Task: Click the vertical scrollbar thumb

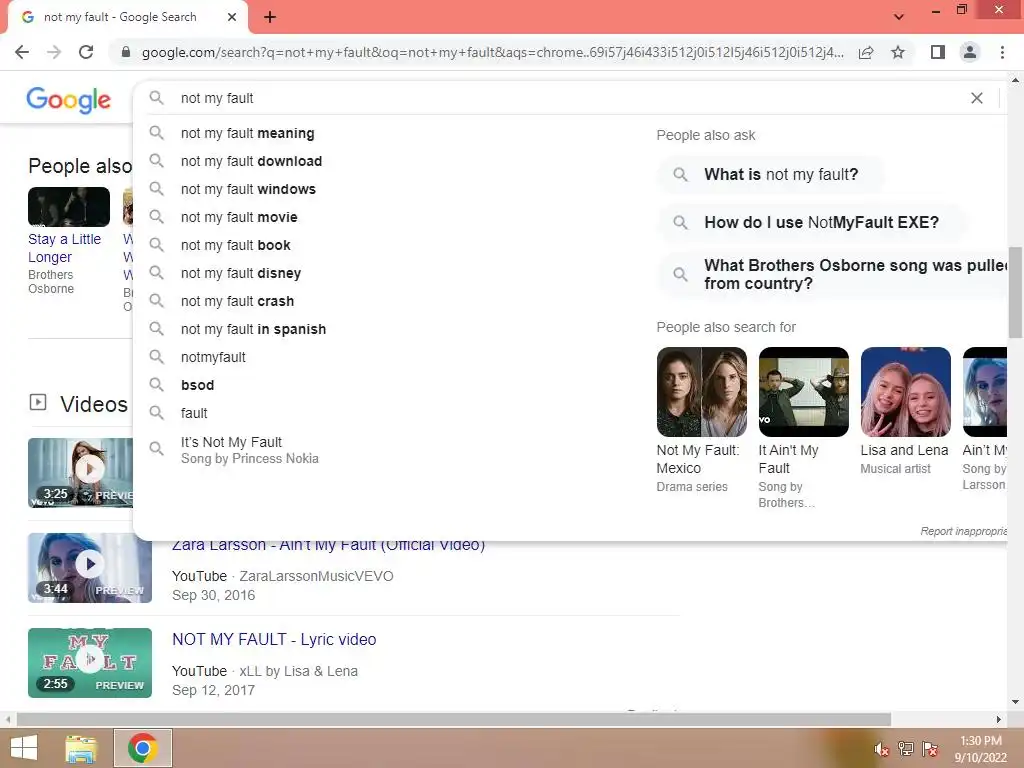Action: coord(1016,292)
